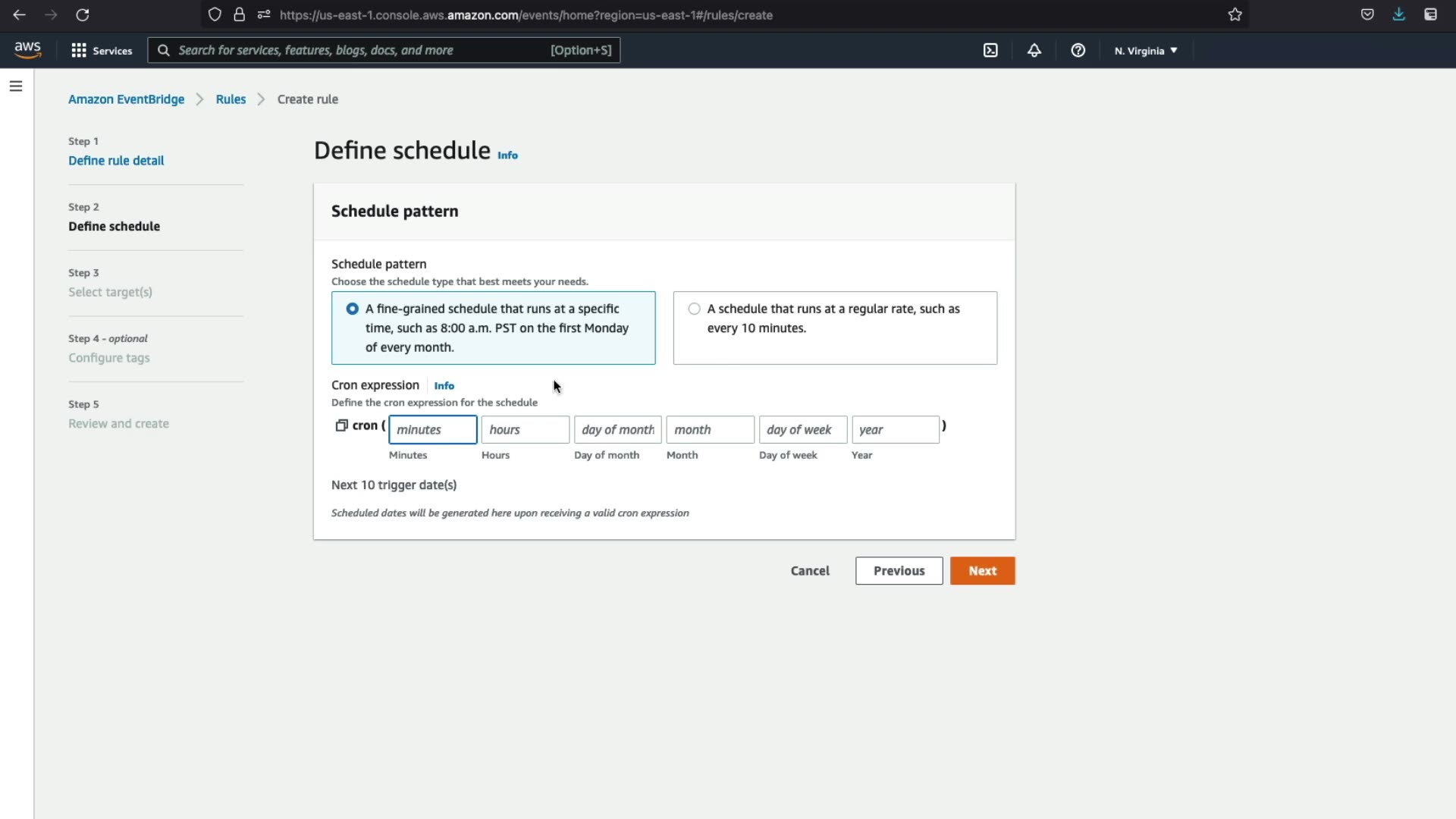Click the Next button
This screenshot has height=819, width=1456.
982,571
